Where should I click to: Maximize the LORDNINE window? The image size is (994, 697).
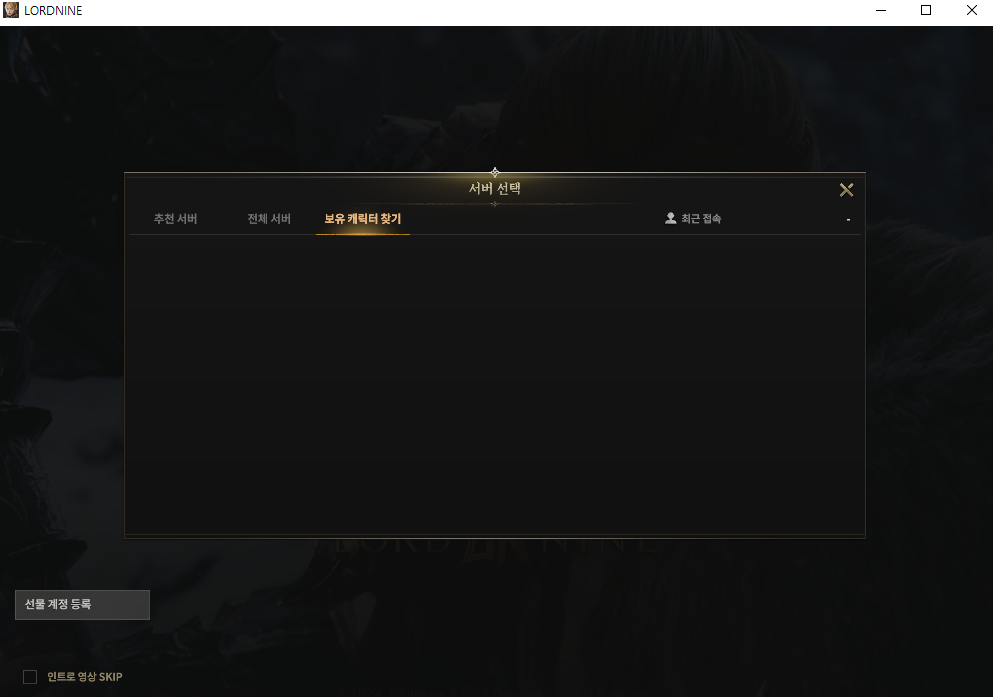pyautogui.click(x=926, y=10)
